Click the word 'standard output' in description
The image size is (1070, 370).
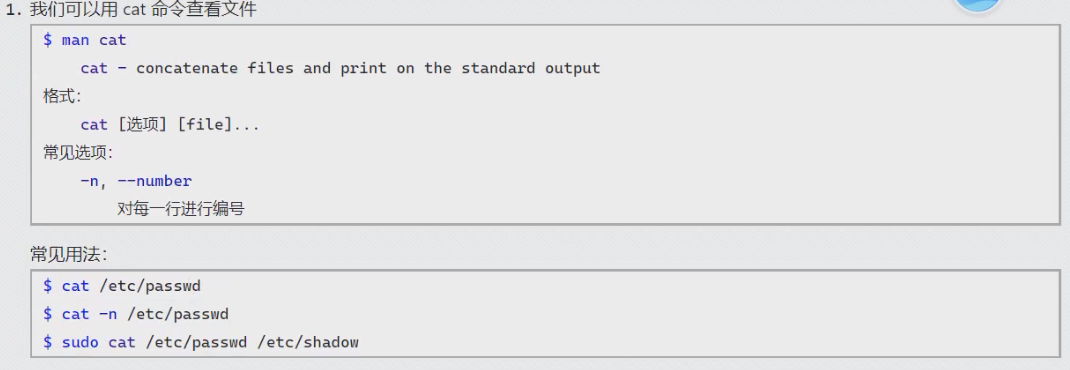[x=531, y=68]
